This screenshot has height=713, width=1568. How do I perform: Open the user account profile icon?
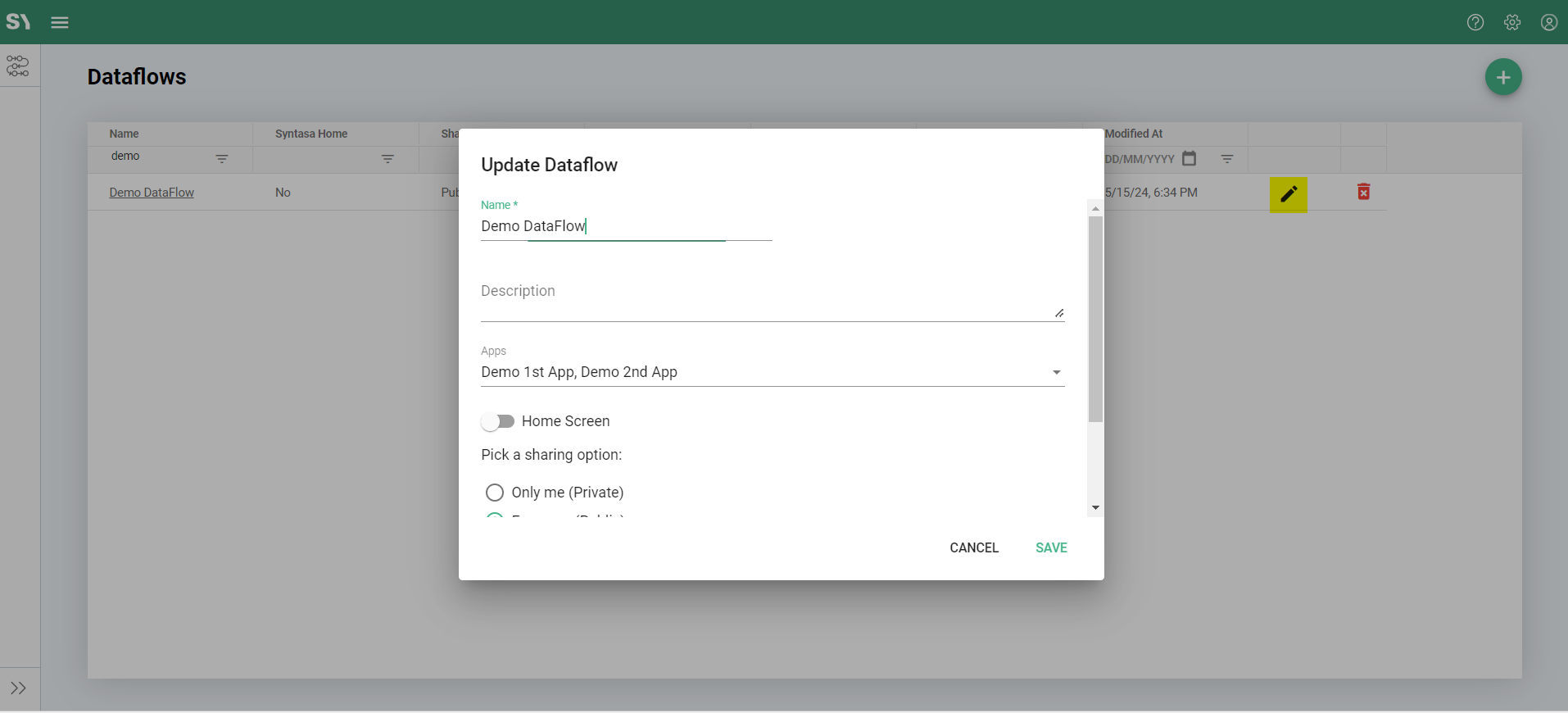1548,22
